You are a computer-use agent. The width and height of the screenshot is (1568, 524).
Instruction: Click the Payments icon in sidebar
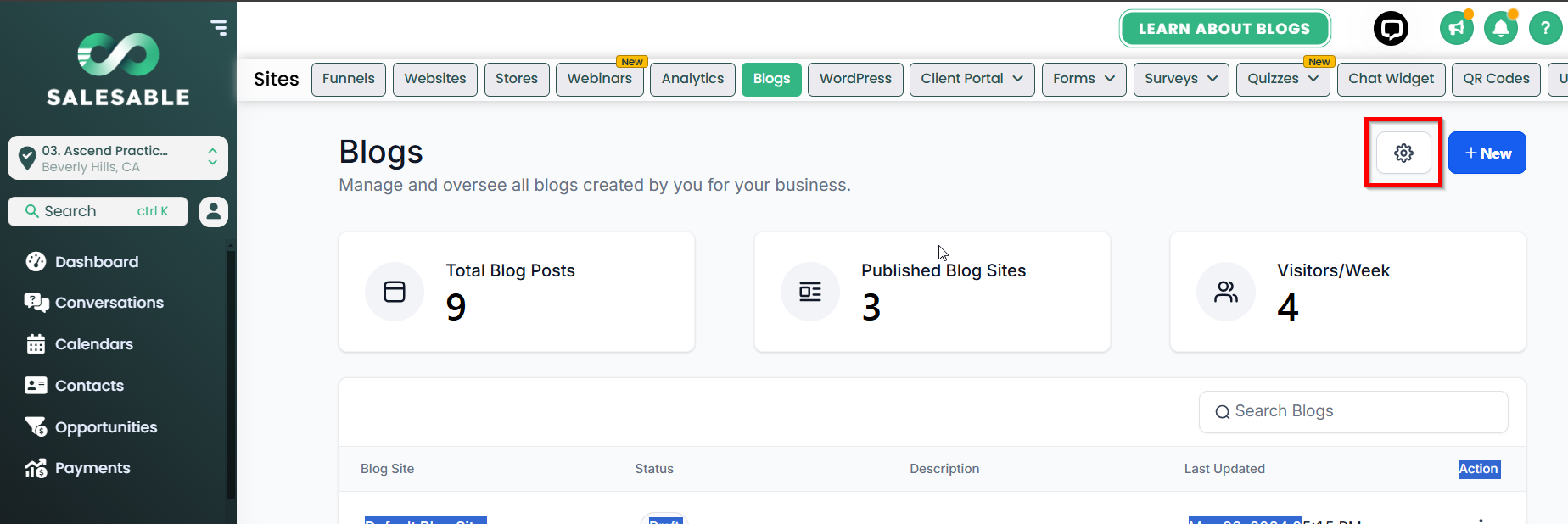(x=36, y=468)
